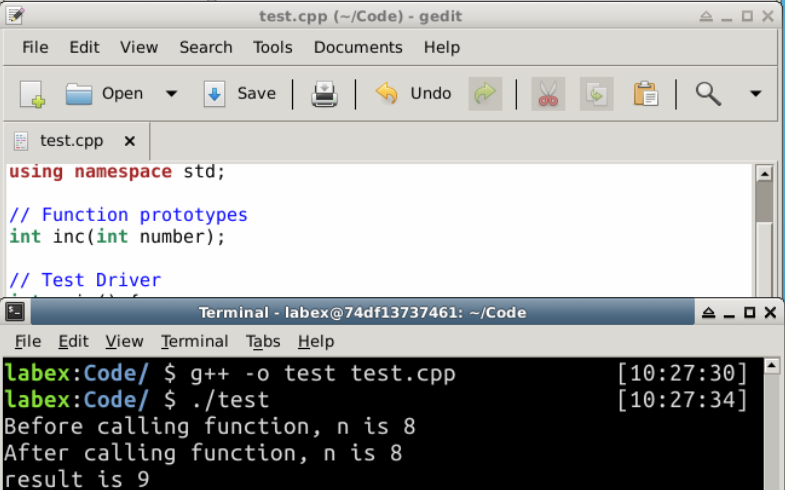Click the Print icon in toolbar

point(325,94)
